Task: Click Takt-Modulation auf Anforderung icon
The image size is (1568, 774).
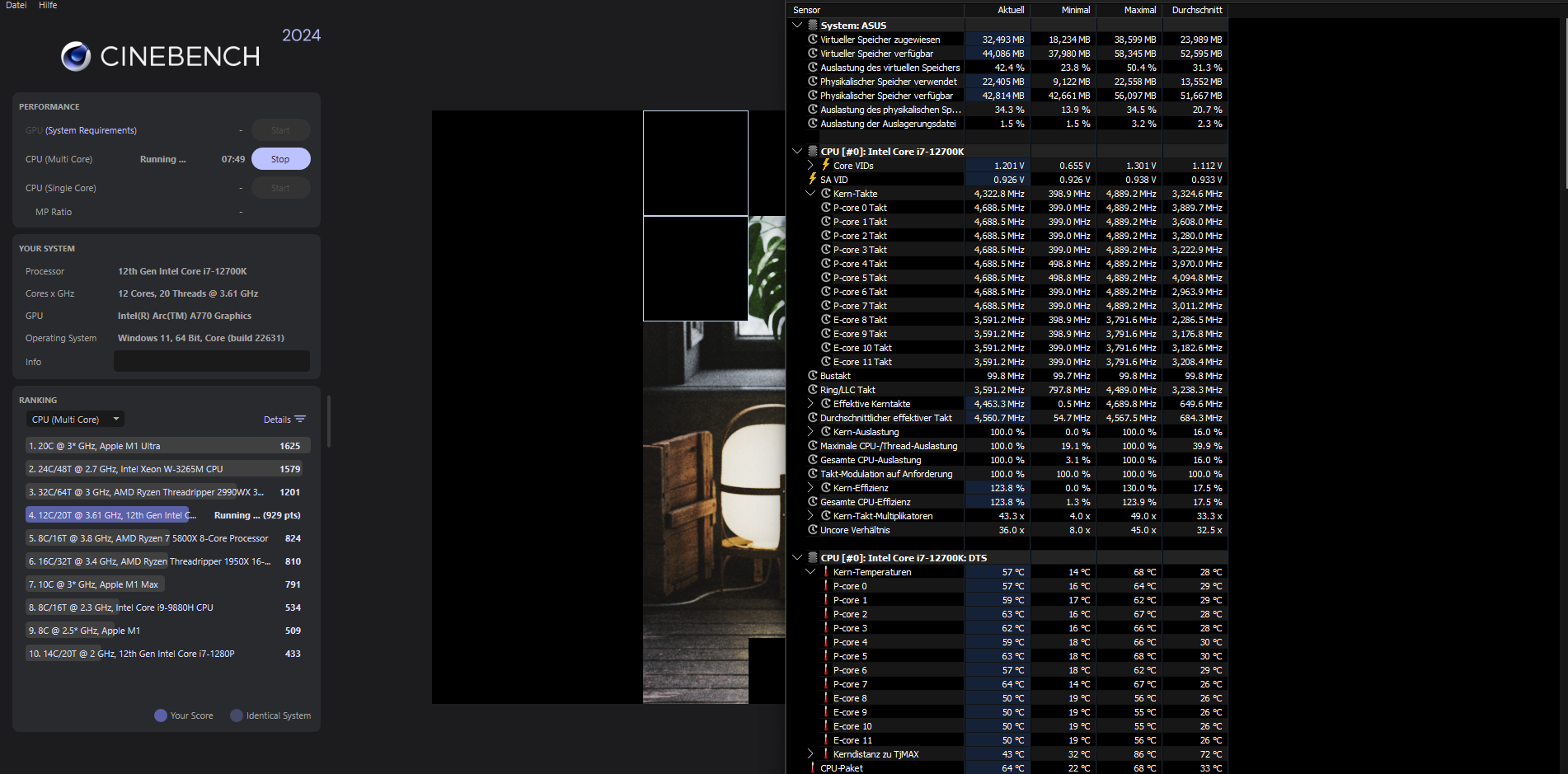Action: coord(813,474)
